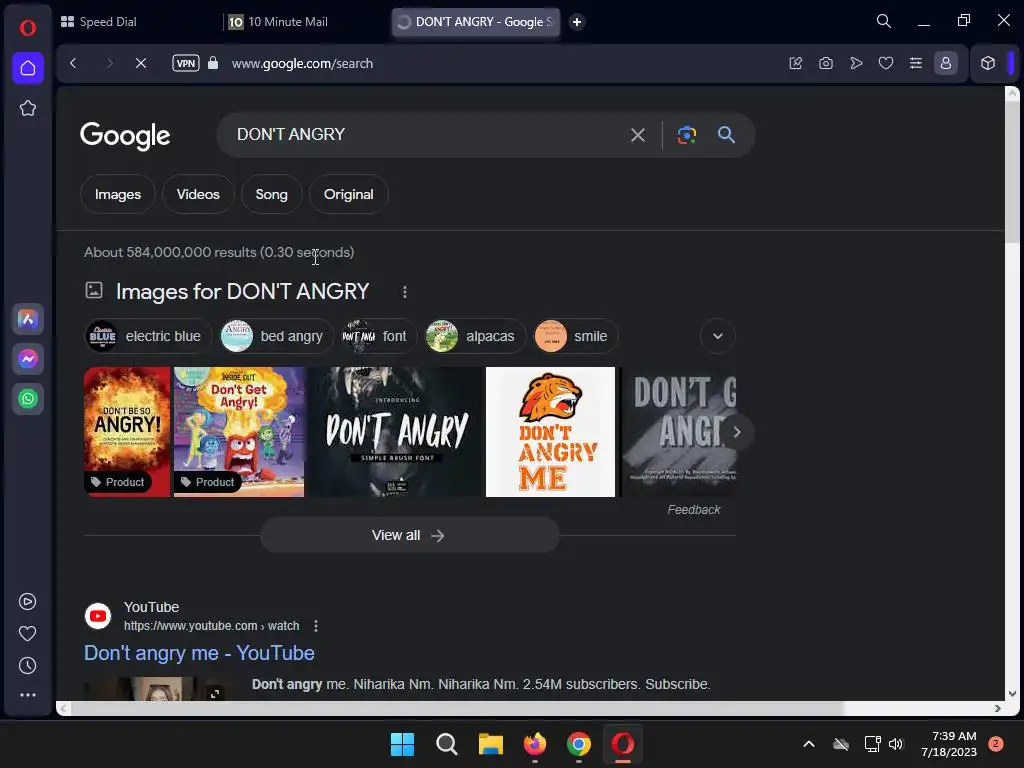Open the snapshot camera tool
1024x768 pixels.
(826, 63)
